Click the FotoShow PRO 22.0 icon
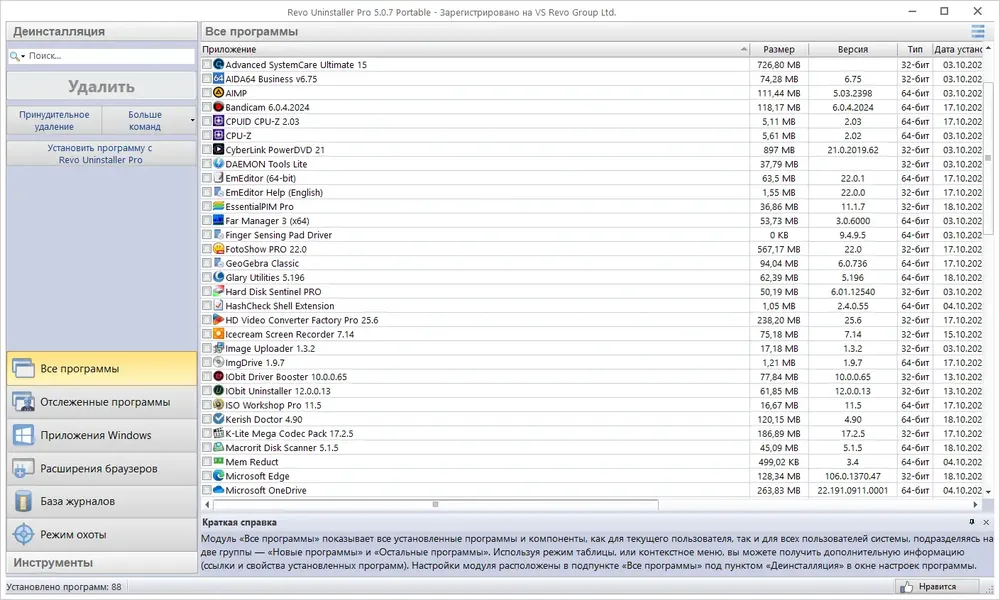This screenshot has width=1000, height=600. coord(219,249)
